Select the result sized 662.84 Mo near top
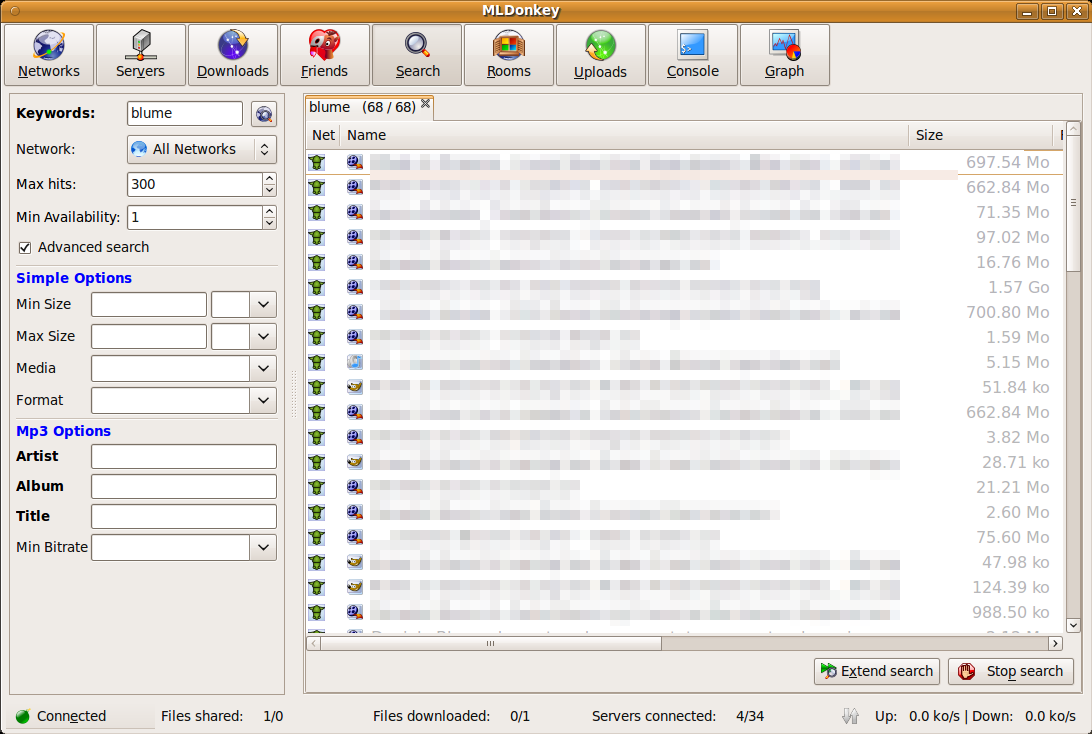Image resolution: width=1092 pixels, height=734 pixels. click(x=685, y=187)
